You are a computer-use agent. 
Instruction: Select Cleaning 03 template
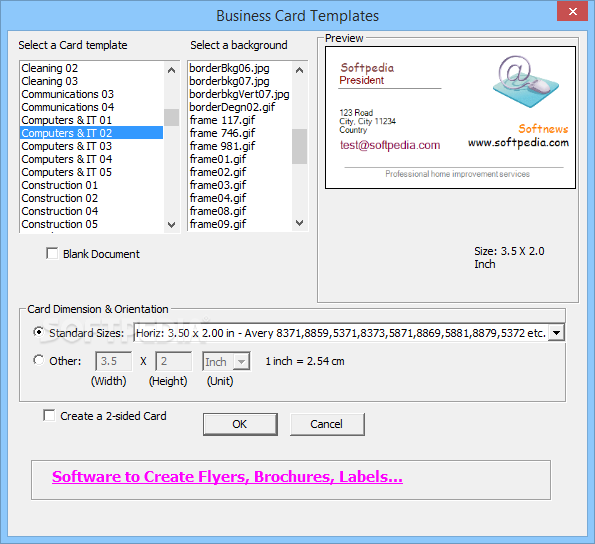pyautogui.click(x=91, y=81)
